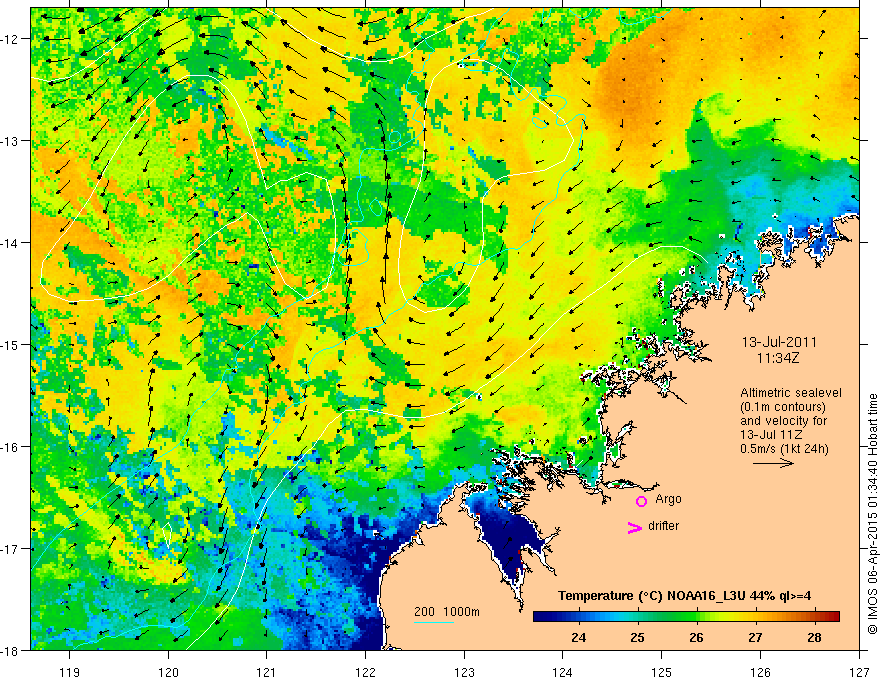Click the colorbar tick label 27

coord(755,638)
